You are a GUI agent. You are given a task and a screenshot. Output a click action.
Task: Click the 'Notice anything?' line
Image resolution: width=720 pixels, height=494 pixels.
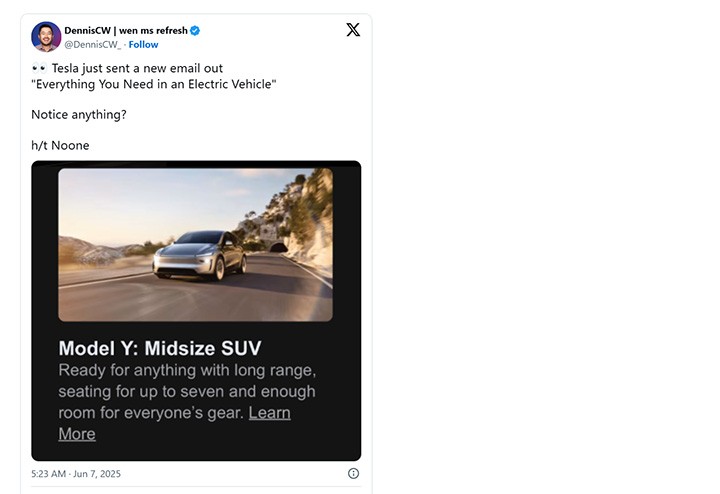79,115
